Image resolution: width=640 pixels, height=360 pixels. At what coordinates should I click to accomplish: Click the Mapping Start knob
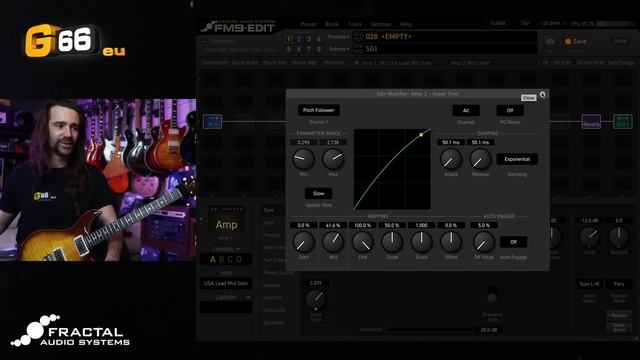click(x=304, y=242)
